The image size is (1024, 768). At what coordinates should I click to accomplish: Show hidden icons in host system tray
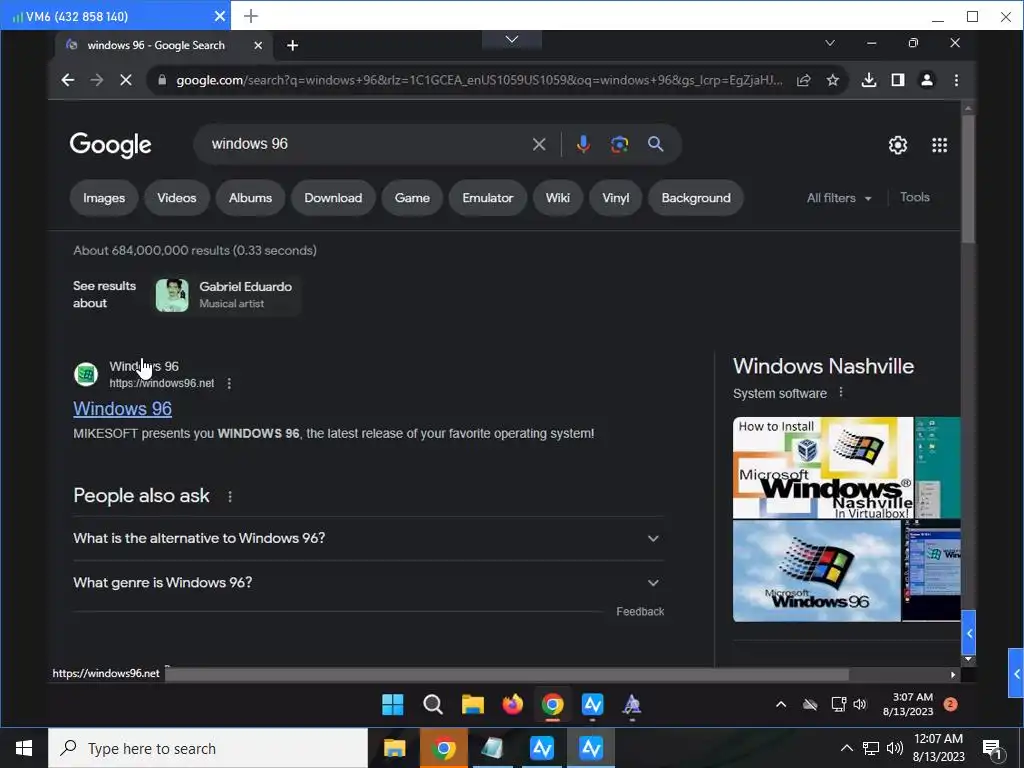pyautogui.click(x=846, y=748)
